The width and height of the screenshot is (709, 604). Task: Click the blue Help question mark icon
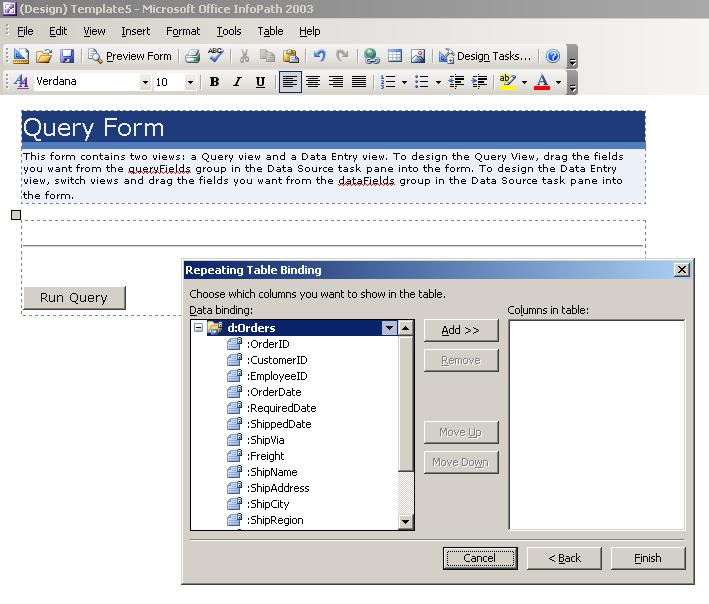coord(553,56)
